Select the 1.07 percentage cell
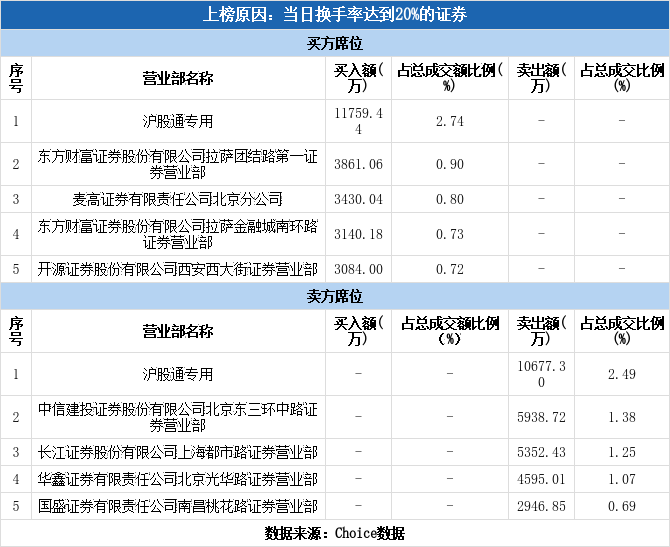This screenshot has height=547, width=670. pos(622,479)
